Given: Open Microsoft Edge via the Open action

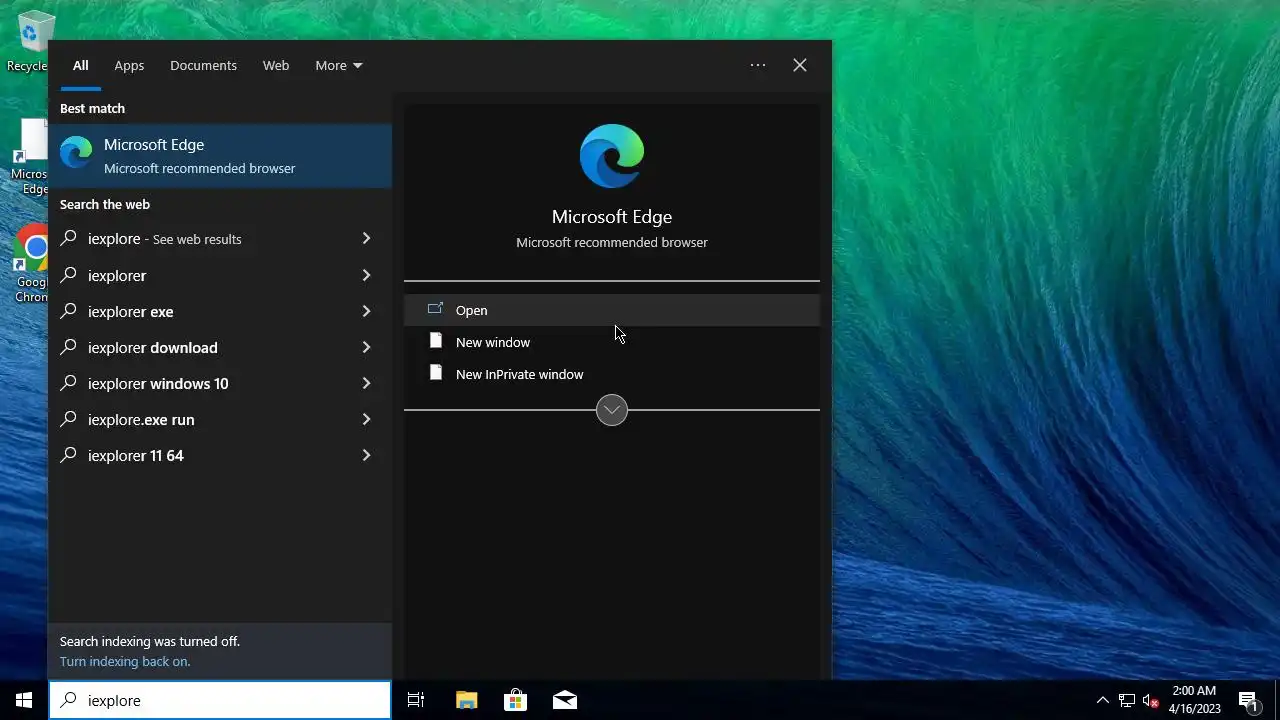Looking at the screenshot, I should (612, 310).
